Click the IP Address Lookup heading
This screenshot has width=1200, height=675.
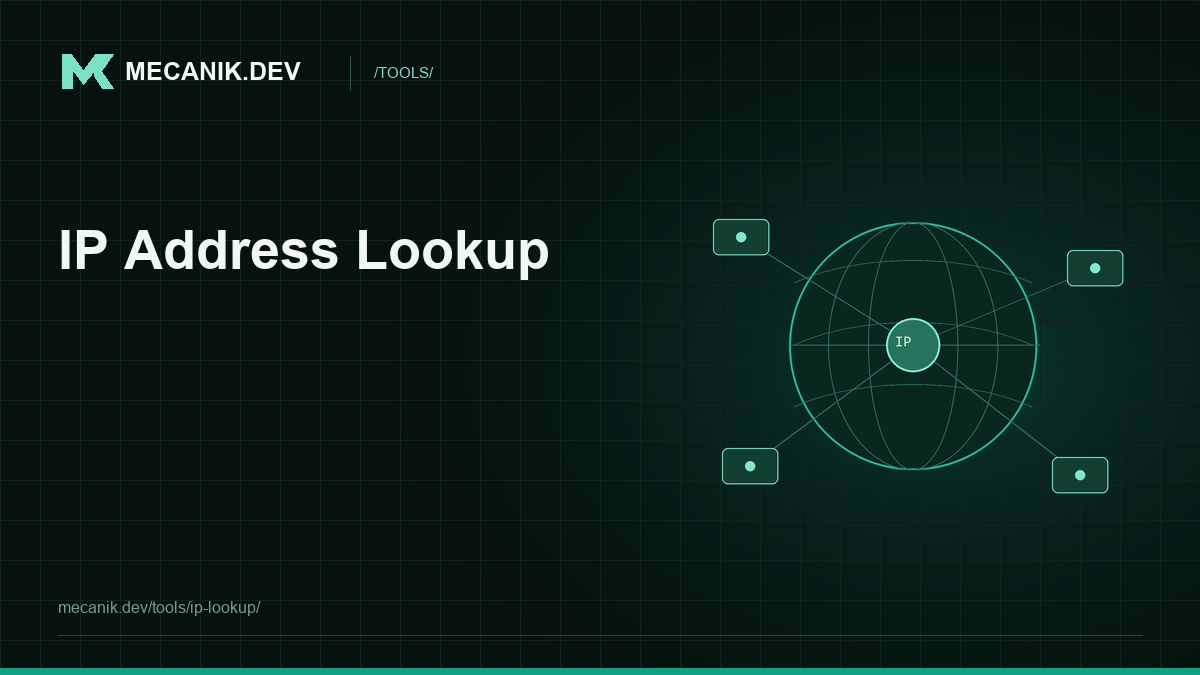point(304,251)
